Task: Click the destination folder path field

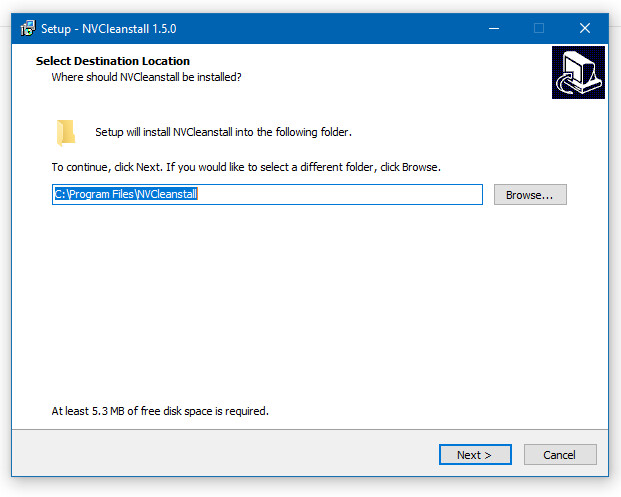Action: [267, 194]
